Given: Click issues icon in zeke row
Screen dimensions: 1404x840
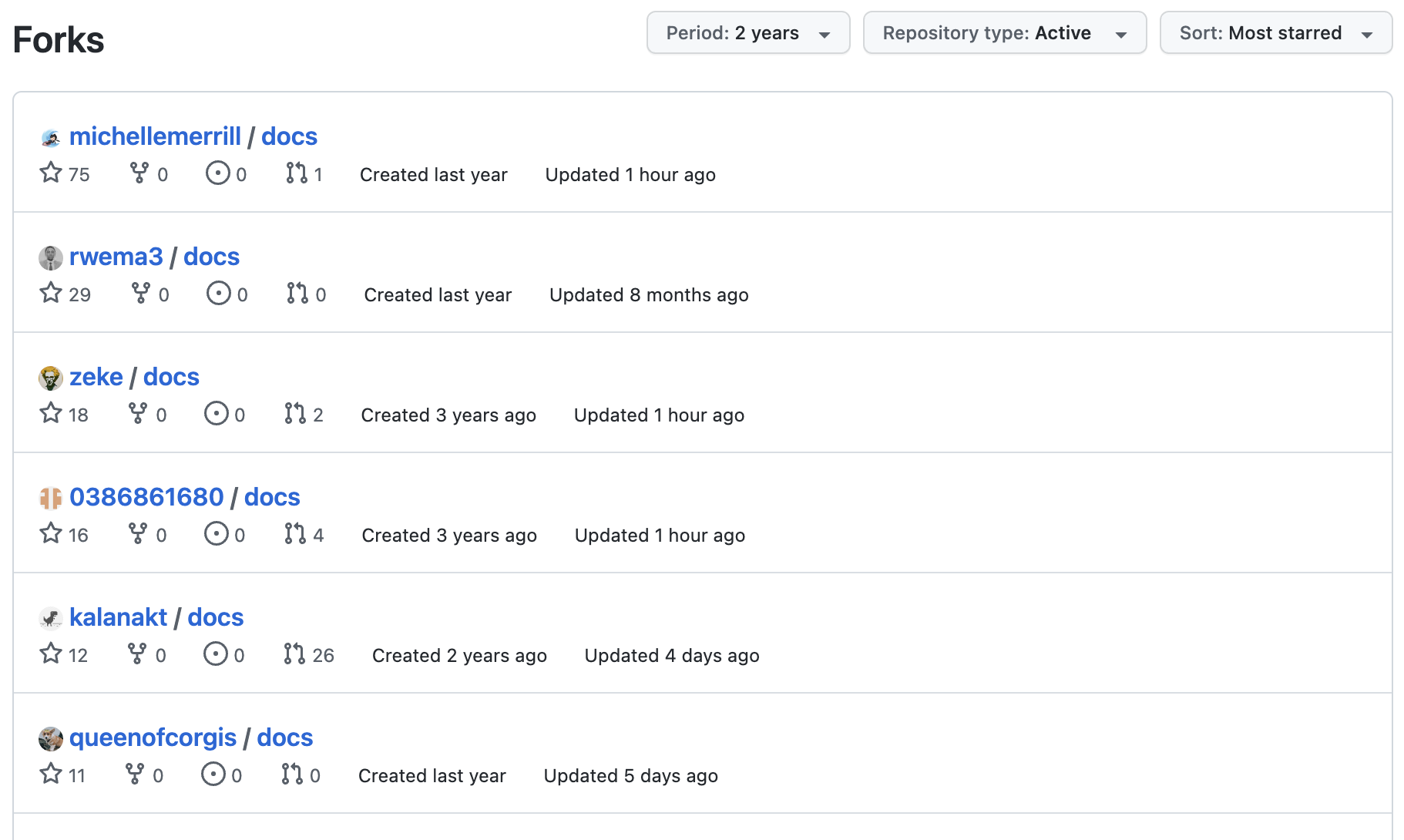Looking at the screenshot, I should tap(217, 413).
